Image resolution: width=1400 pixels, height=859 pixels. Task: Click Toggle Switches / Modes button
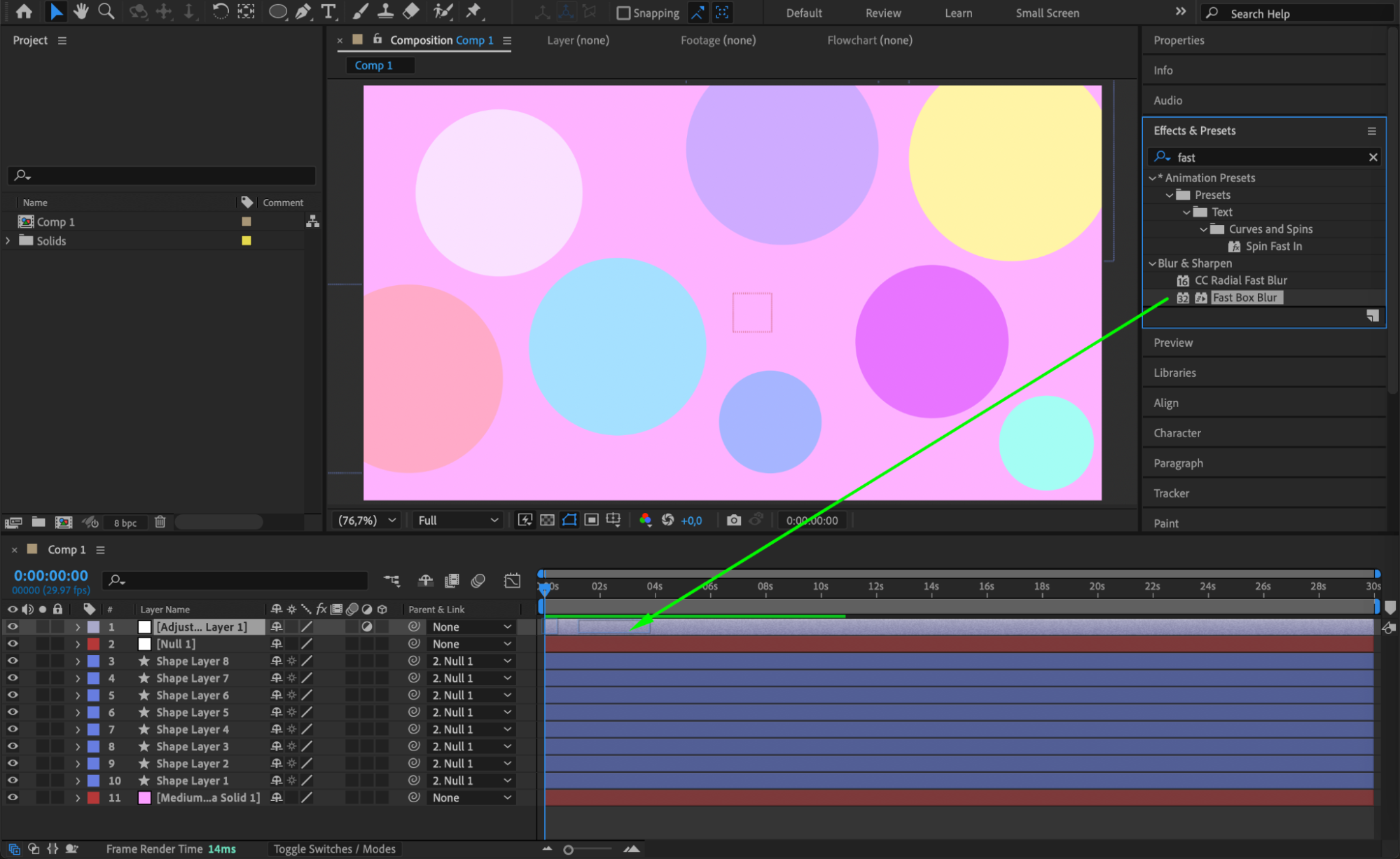[x=334, y=848]
